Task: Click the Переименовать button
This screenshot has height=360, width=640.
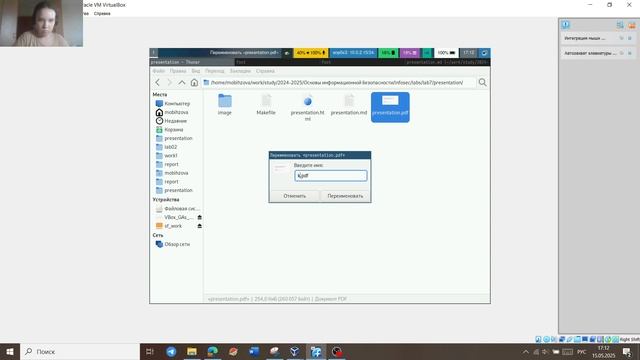Action: pos(345,196)
